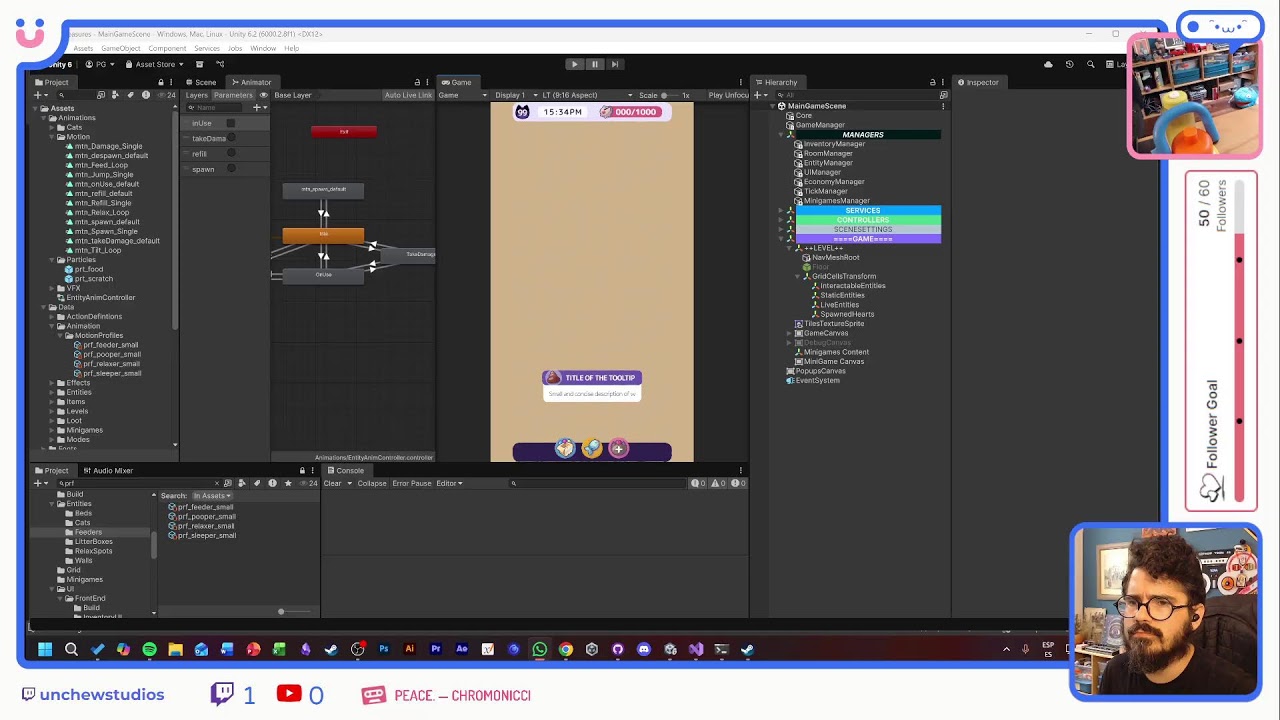Select the red Exit state node
Screen dimensions: 1280x720
343,131
